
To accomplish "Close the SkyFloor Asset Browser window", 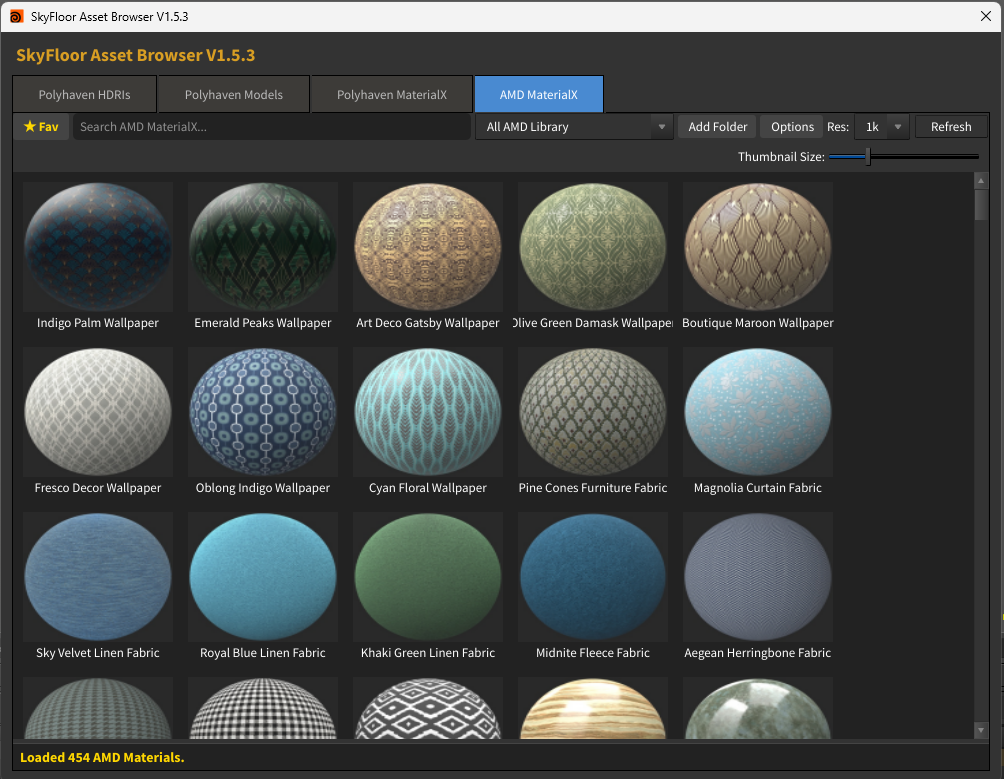I will 986,17.
